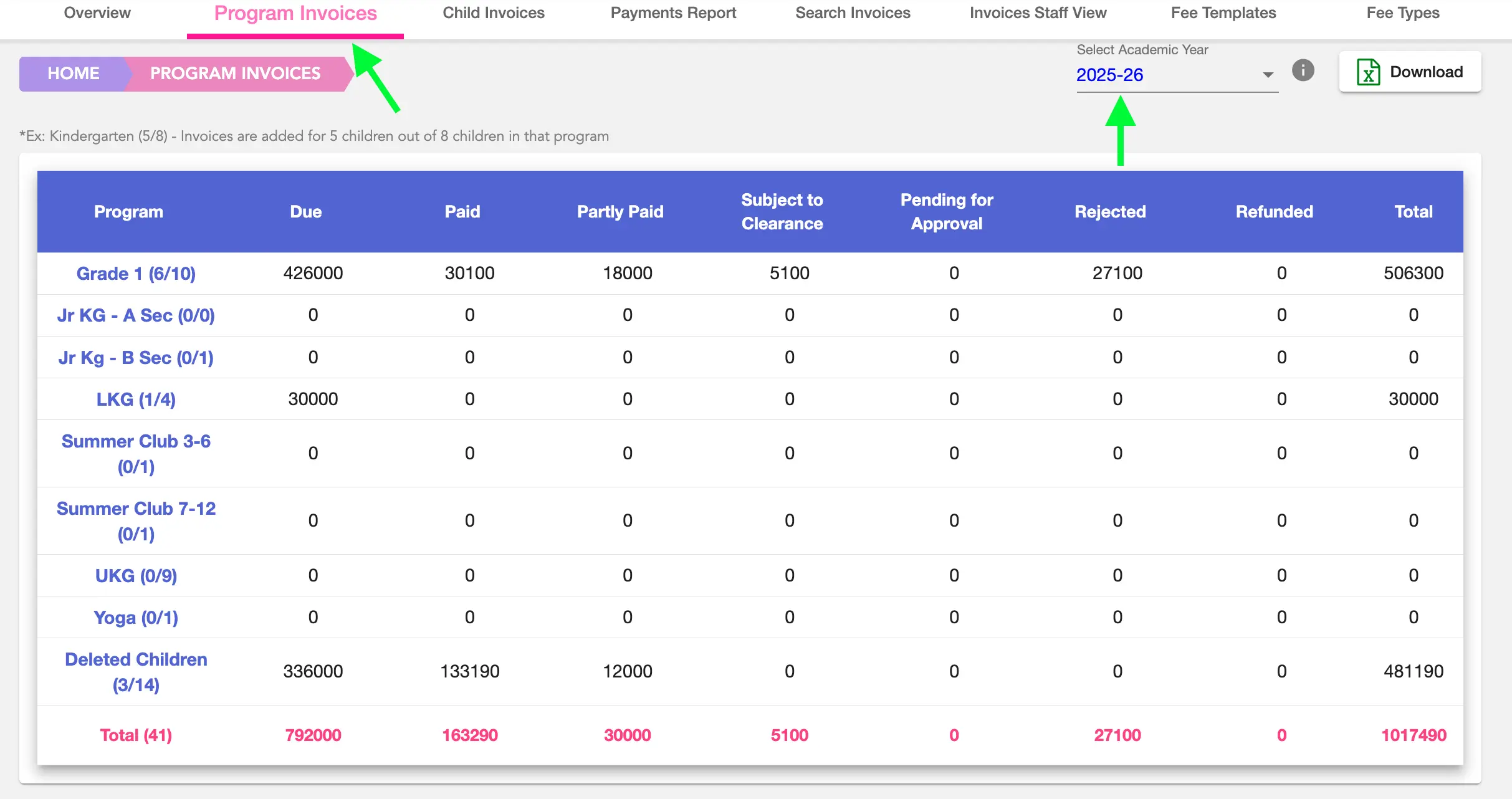Open Deleted Children (3/14) row link
Viewport: 1512px width, 799px height.
tap(136, 672)
